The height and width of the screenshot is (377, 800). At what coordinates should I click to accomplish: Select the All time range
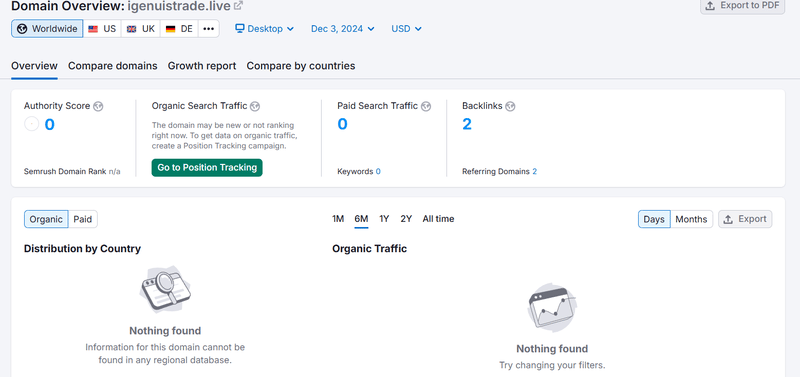point(438,219)
